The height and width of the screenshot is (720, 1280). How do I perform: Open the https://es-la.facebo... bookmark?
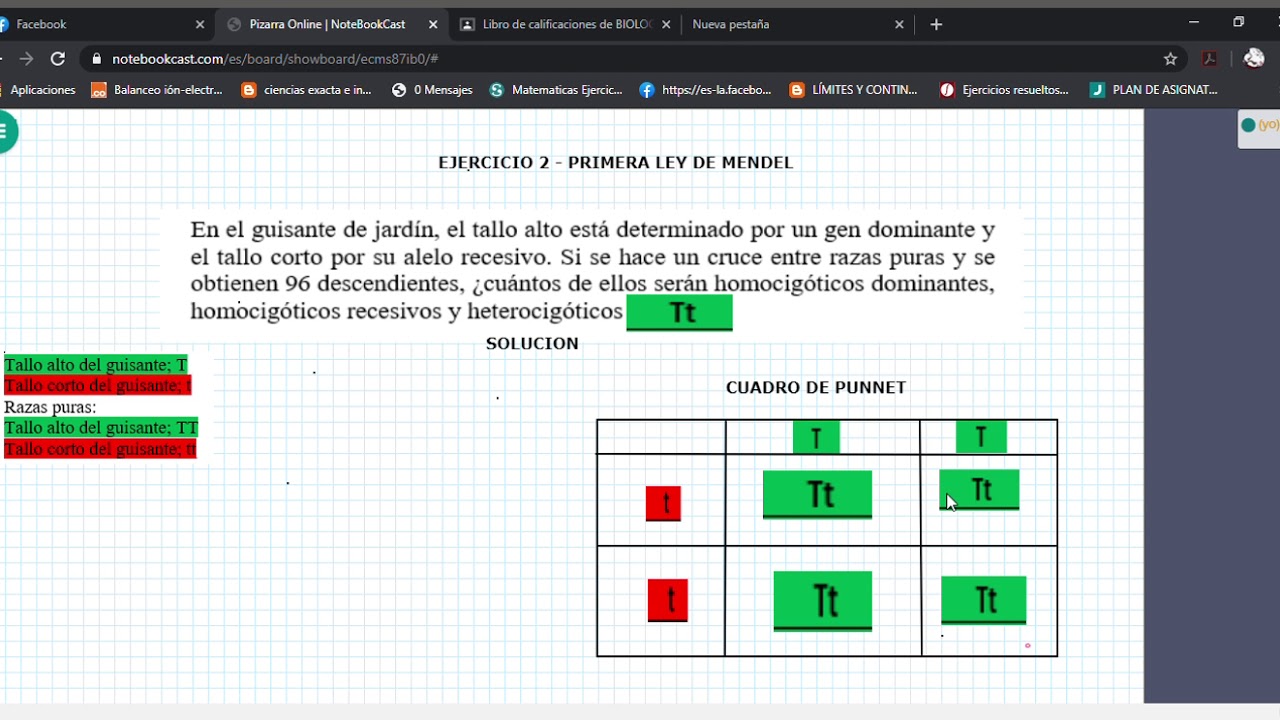705,90
